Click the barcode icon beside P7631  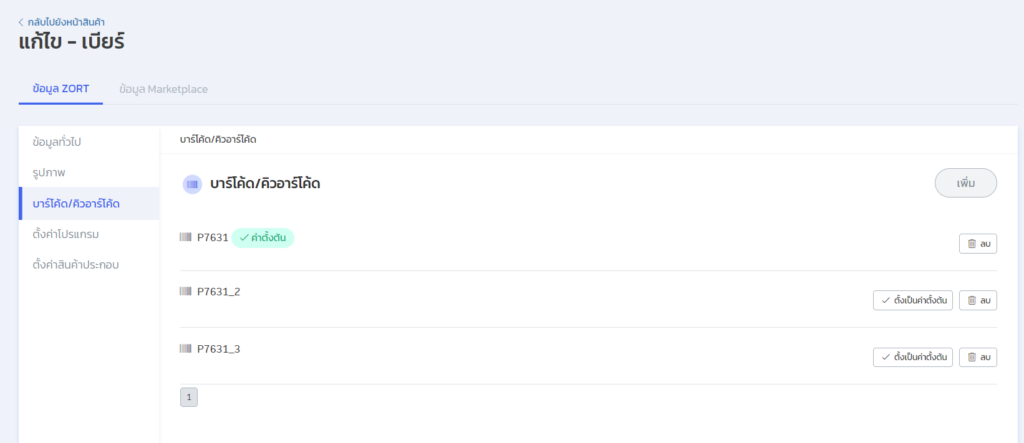(x=185, y=237)
